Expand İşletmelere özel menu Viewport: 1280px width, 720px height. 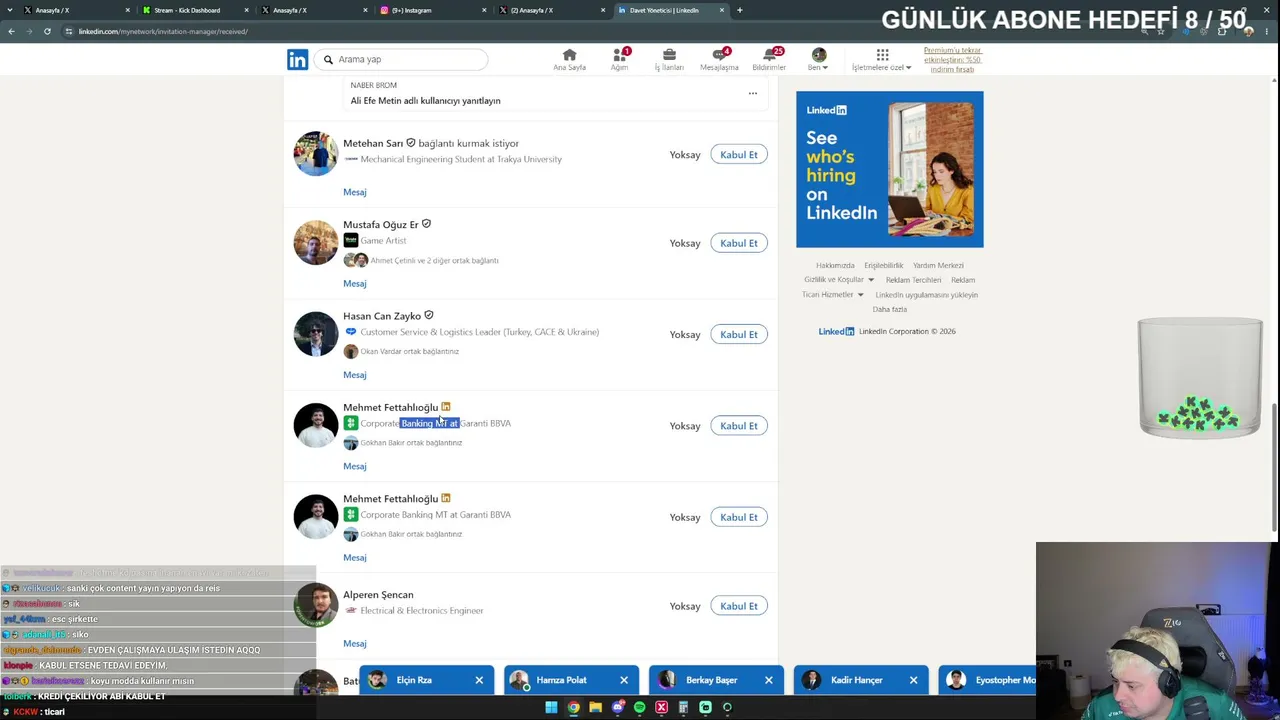(882, 60)
